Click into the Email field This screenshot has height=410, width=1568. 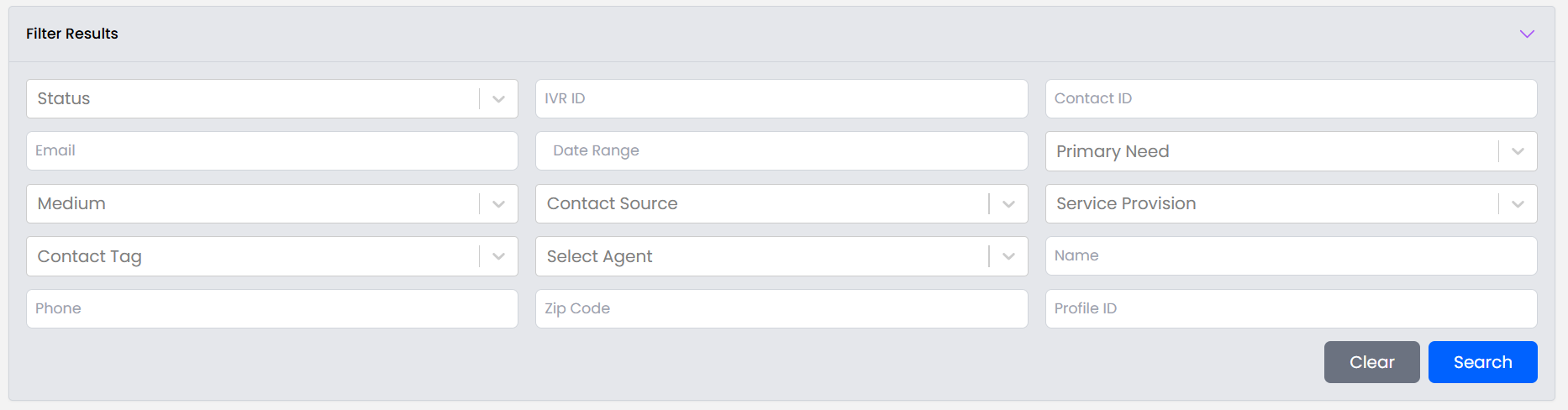click(271, 151)
